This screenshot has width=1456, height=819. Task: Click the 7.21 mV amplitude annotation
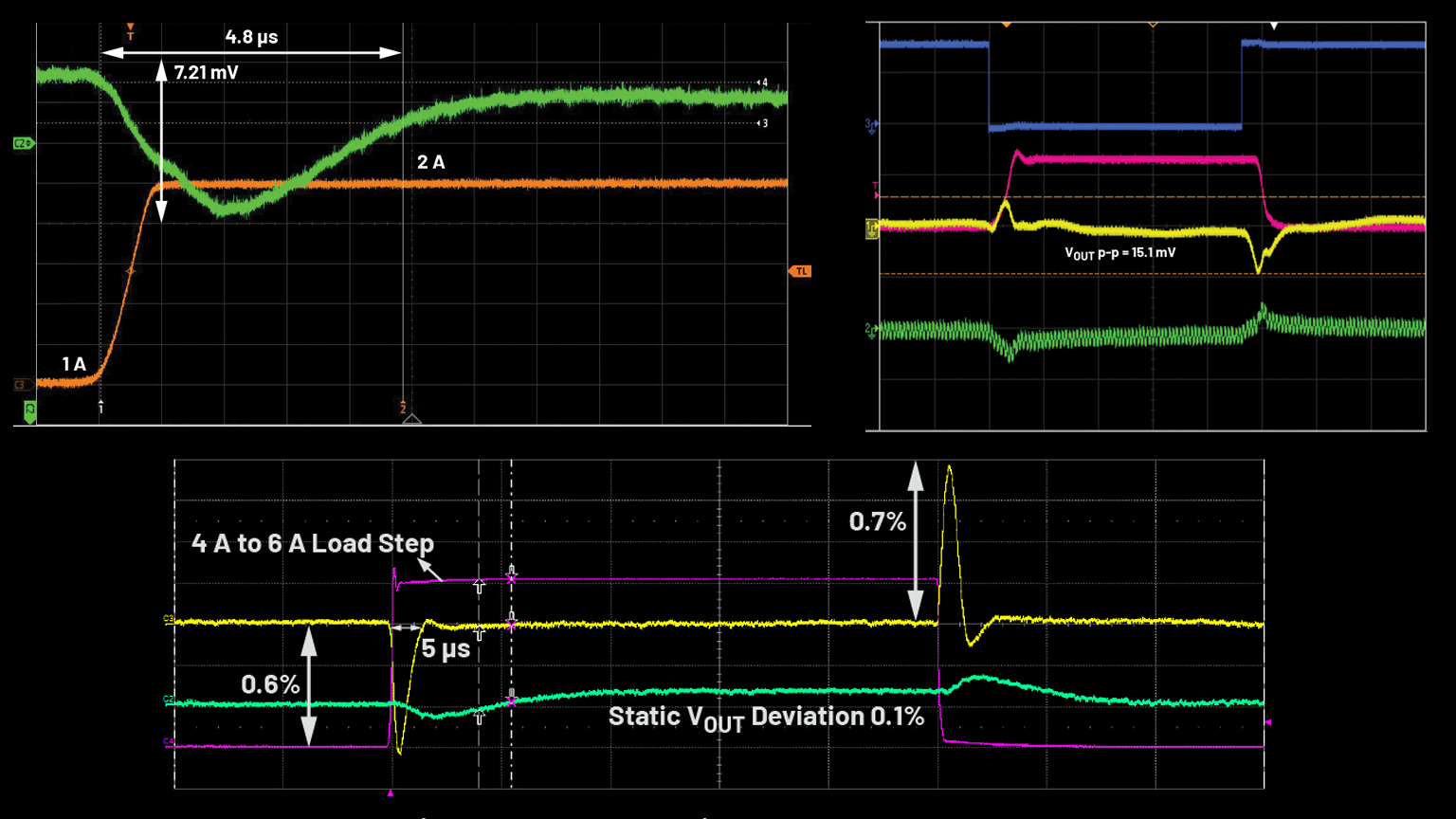[x=206, y=72]
